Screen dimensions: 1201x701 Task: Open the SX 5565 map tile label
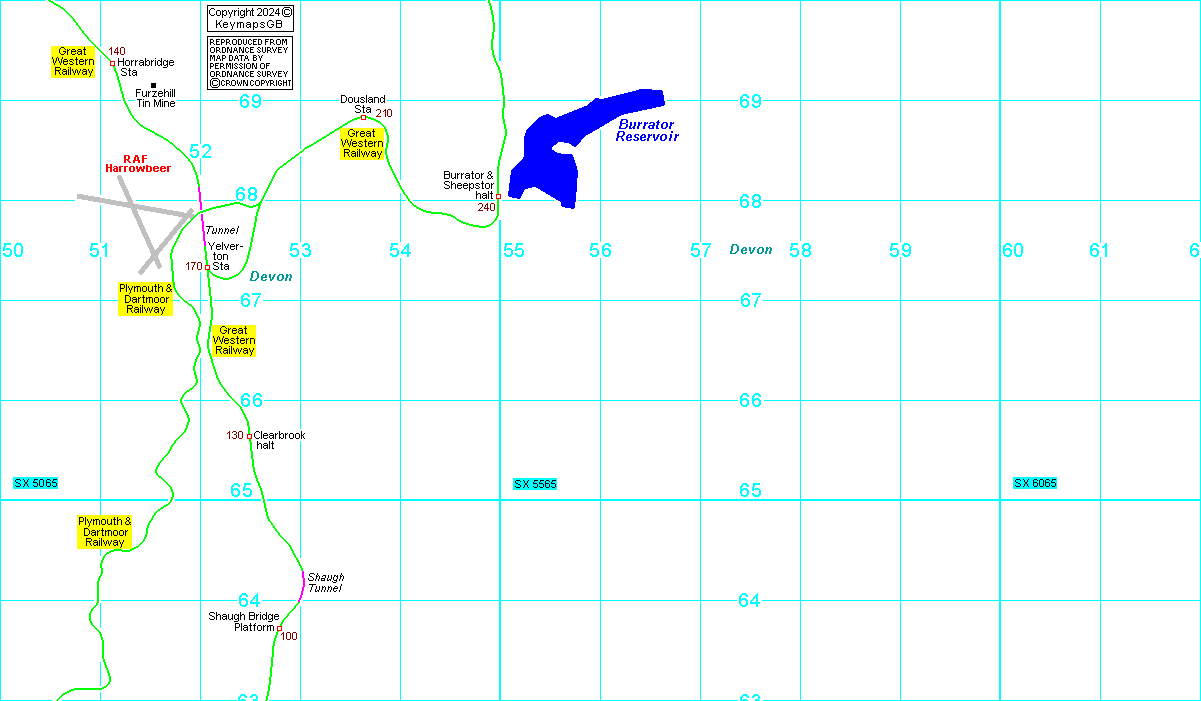click(x=535, y=484)
